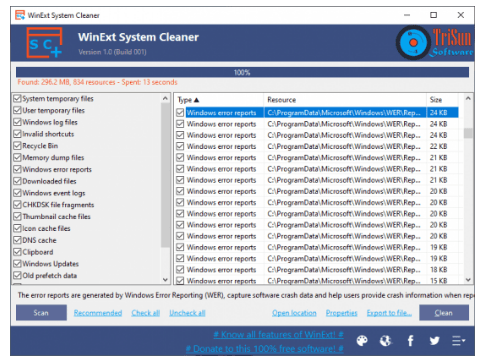The height and width of the screenshot is (363, 482).
Task: Click results list scroll up arrow
Action: [468, 99]
